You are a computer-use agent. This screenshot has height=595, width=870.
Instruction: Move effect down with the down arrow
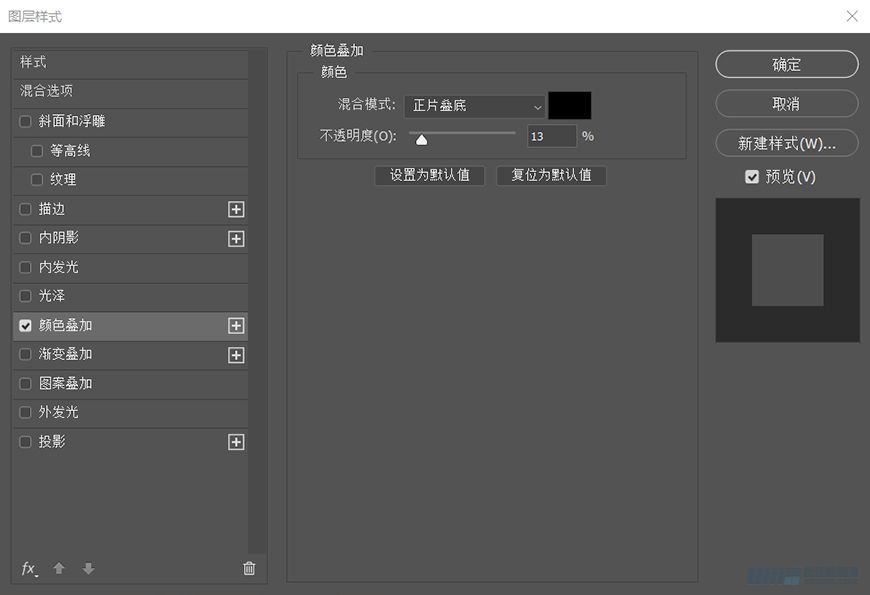click(x=88, y=568)
